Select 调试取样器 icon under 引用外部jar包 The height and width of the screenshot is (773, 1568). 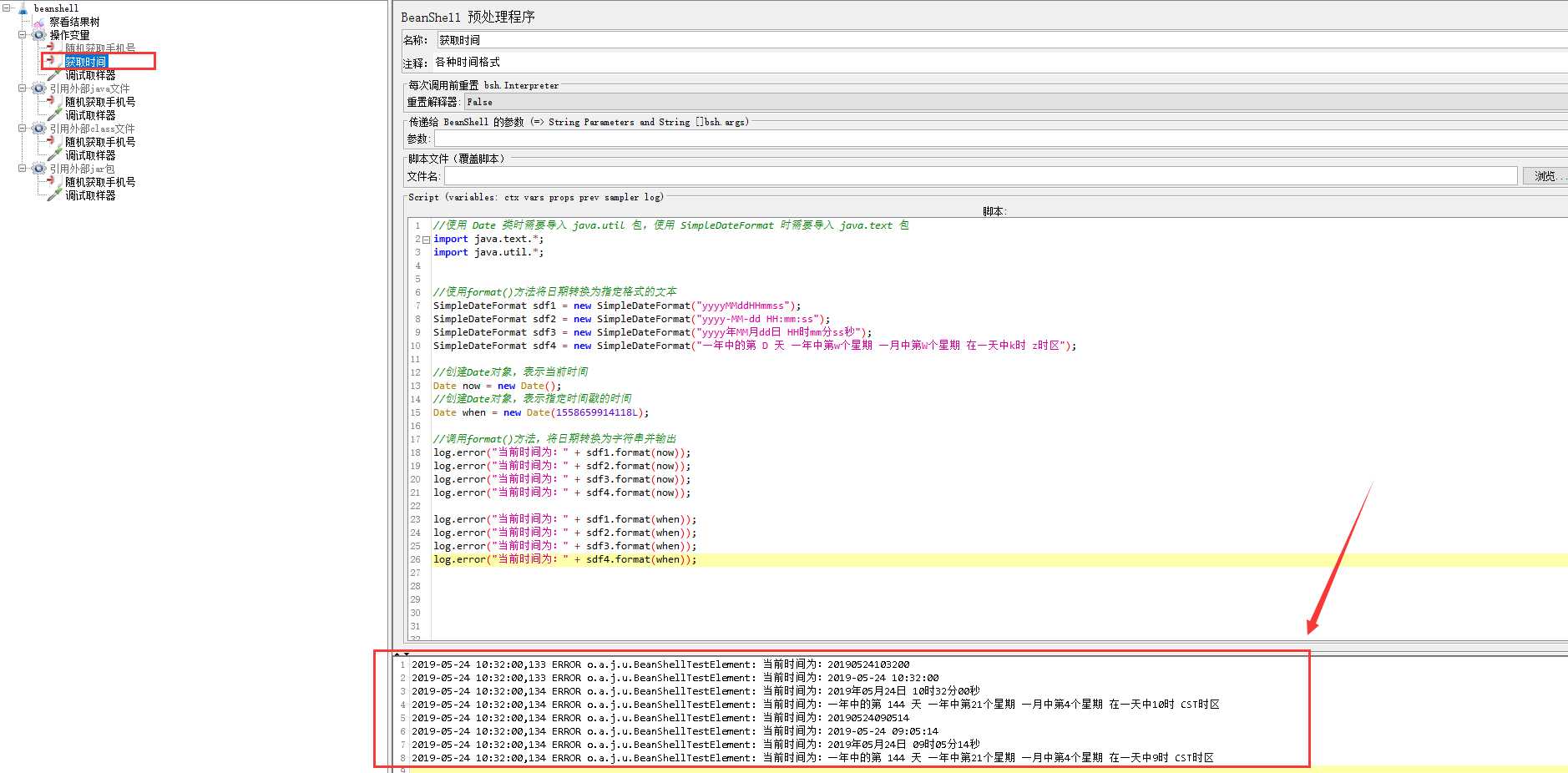point(54,195)
